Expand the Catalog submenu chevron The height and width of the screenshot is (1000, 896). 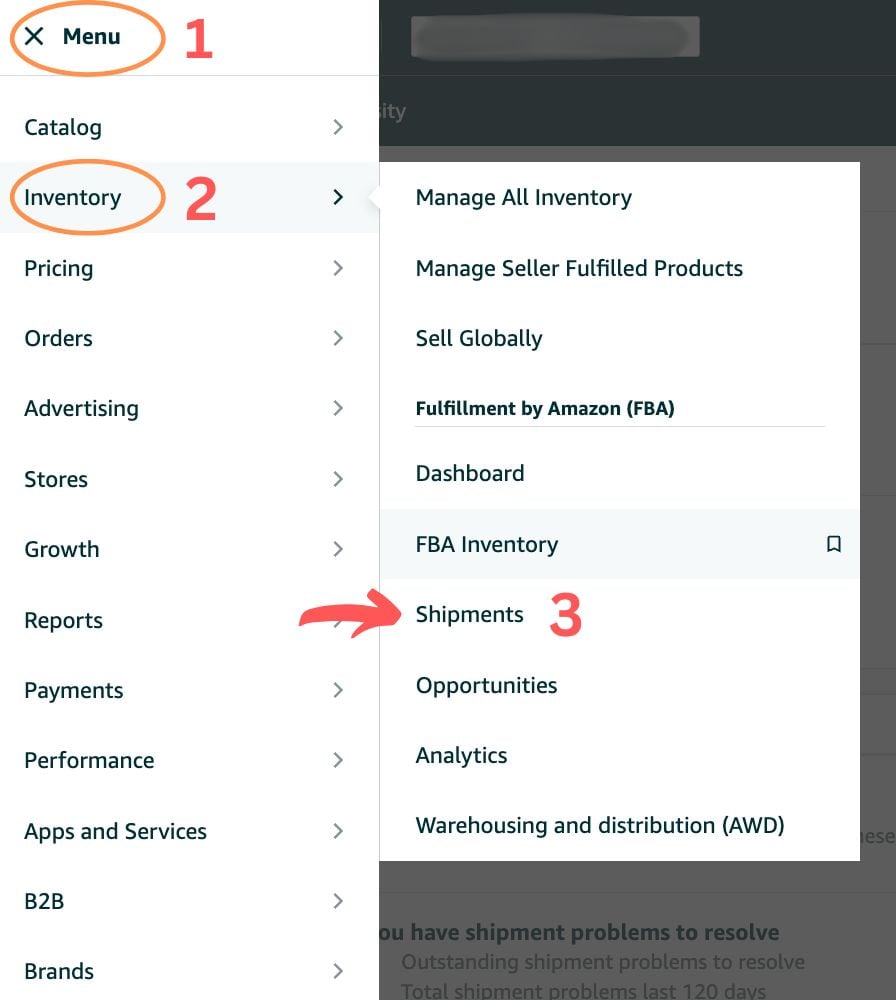[x=338, y=127]
